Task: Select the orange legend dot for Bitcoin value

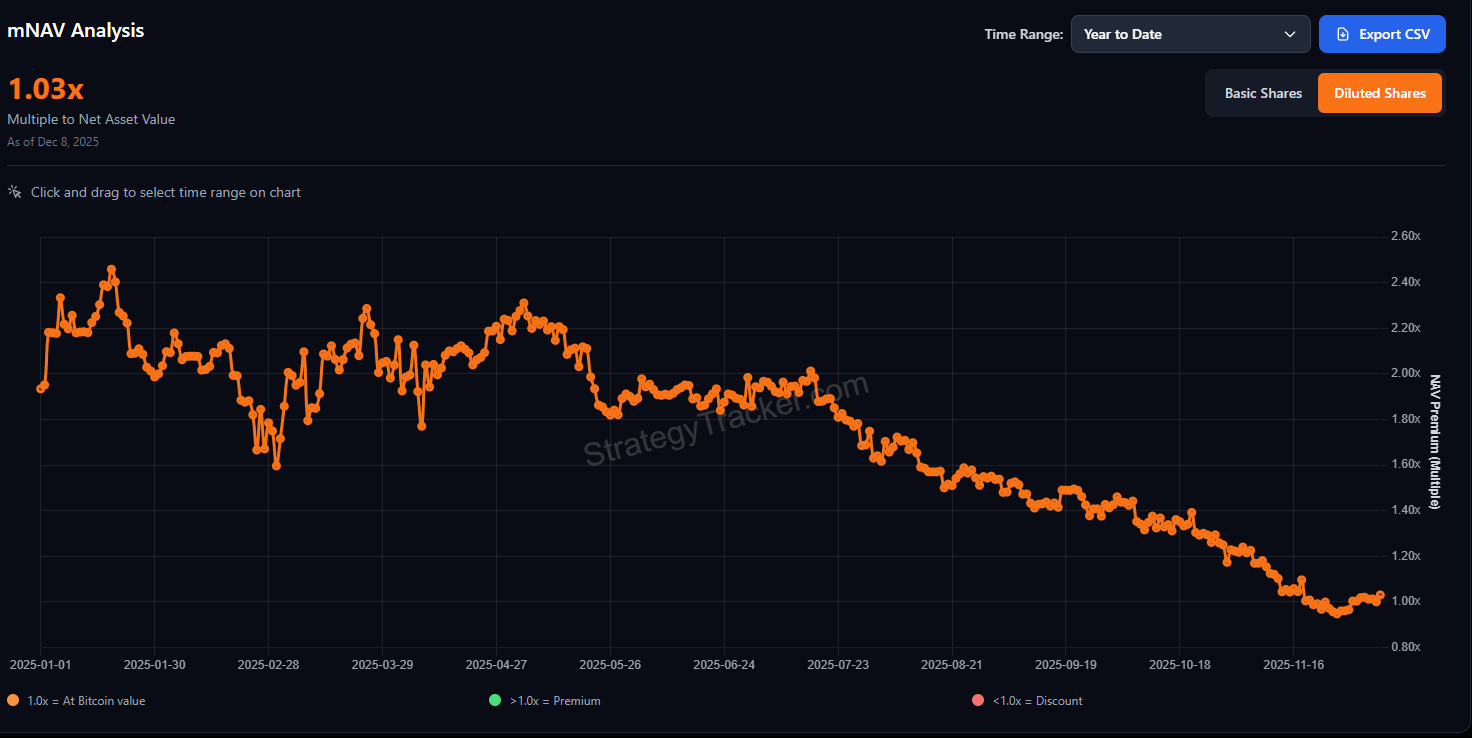Action: [11, 700]
